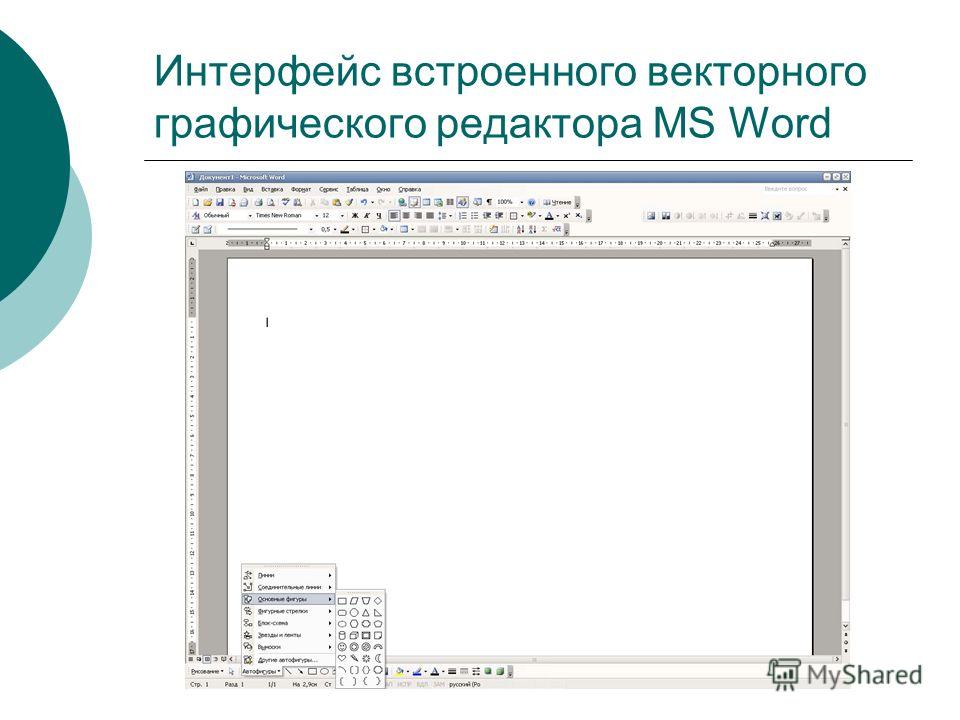Pick the sun shape
Viewport: 960px width, 720px height.
(366, 658)
